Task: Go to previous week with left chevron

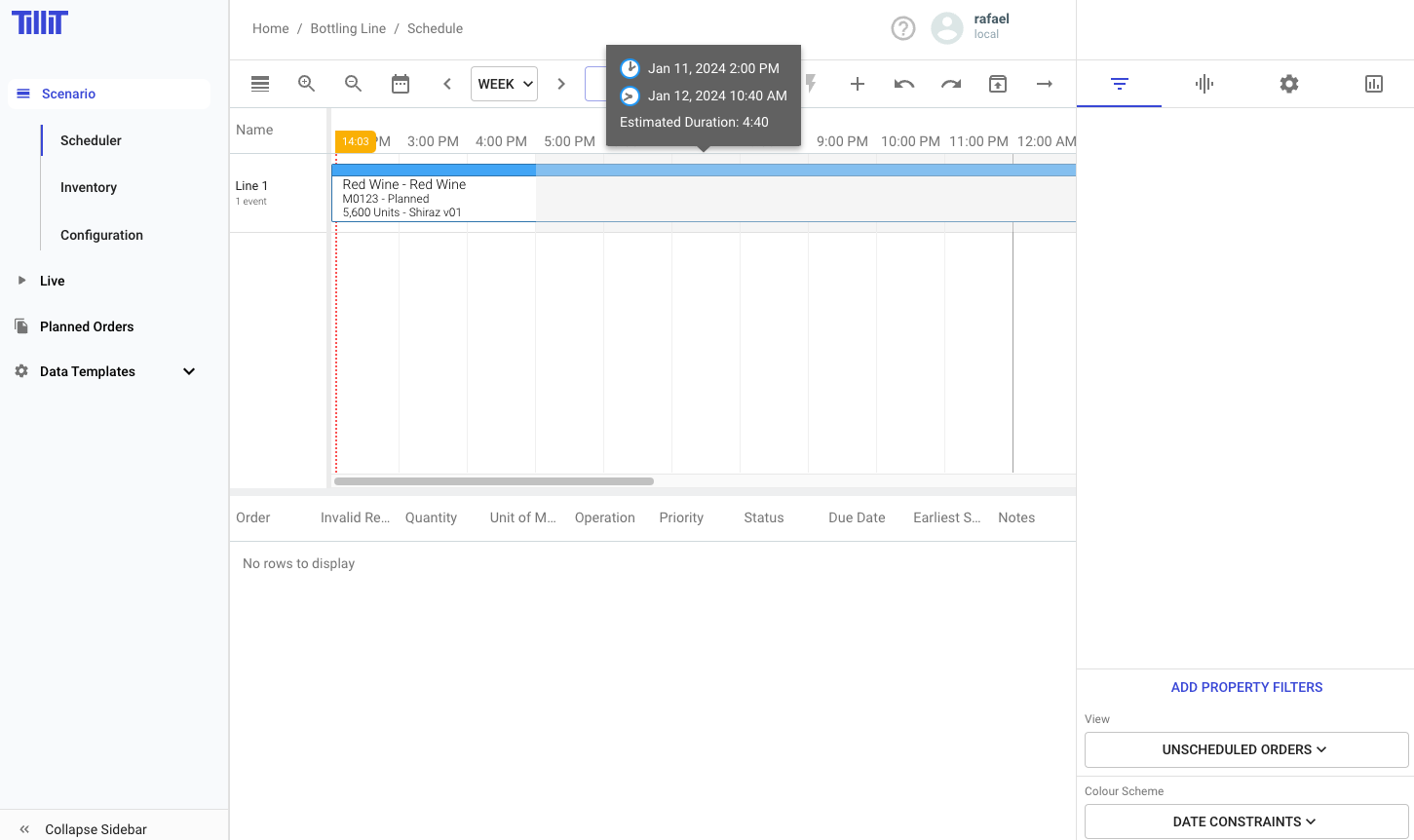Action: tap(447, 84)
